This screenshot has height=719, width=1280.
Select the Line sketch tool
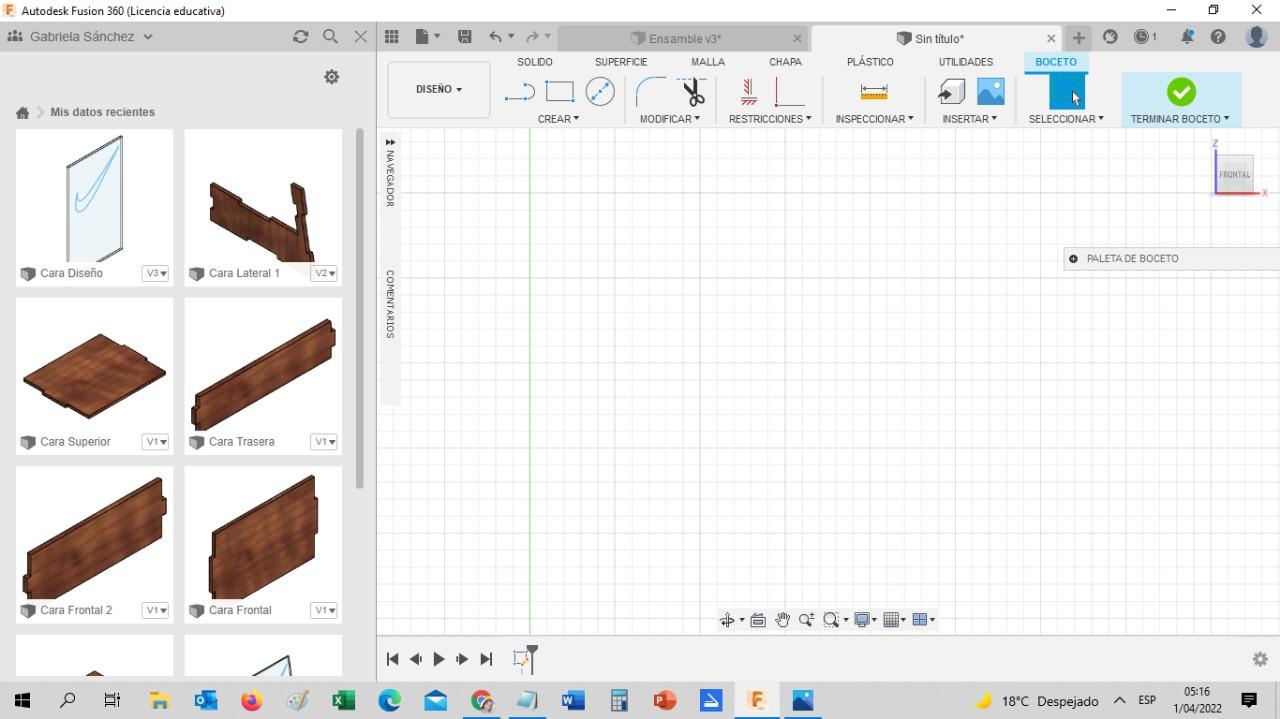520,92
